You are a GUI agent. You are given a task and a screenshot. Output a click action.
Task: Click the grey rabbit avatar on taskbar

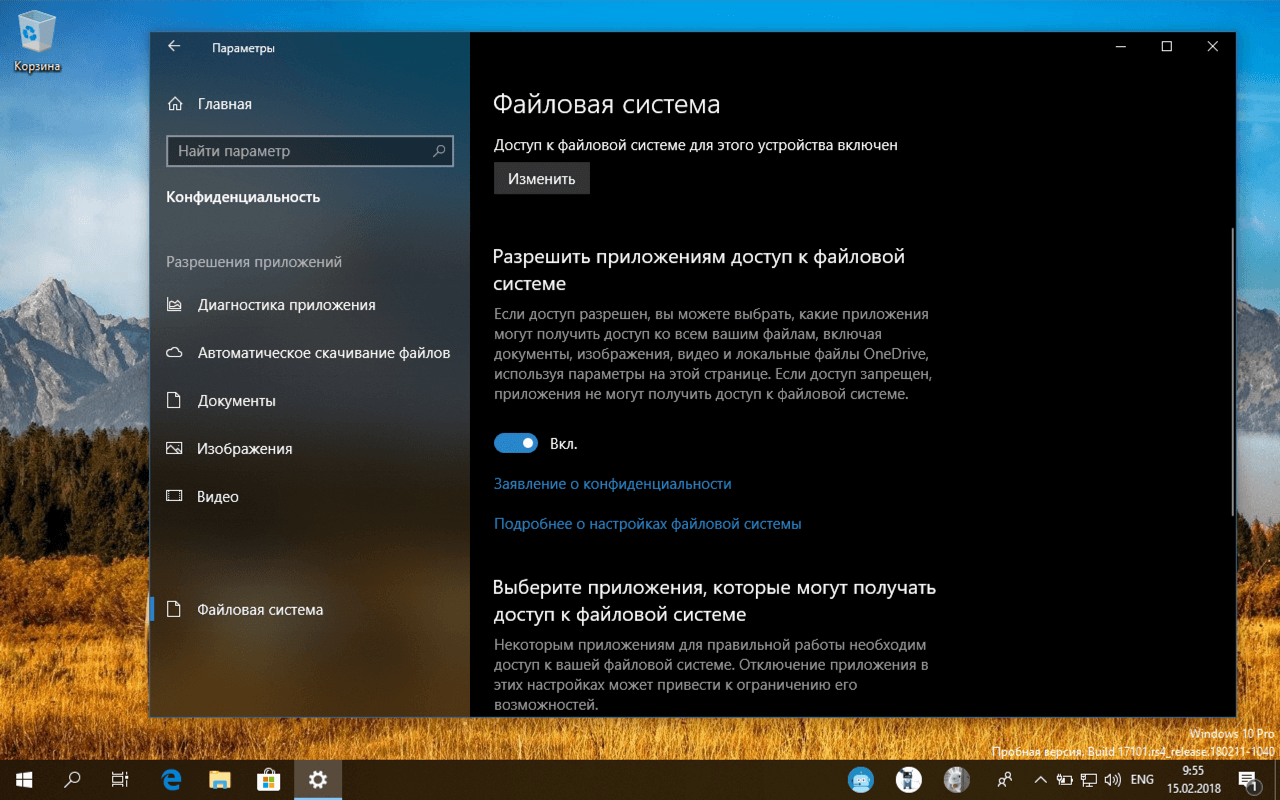[x=956, y=779]
